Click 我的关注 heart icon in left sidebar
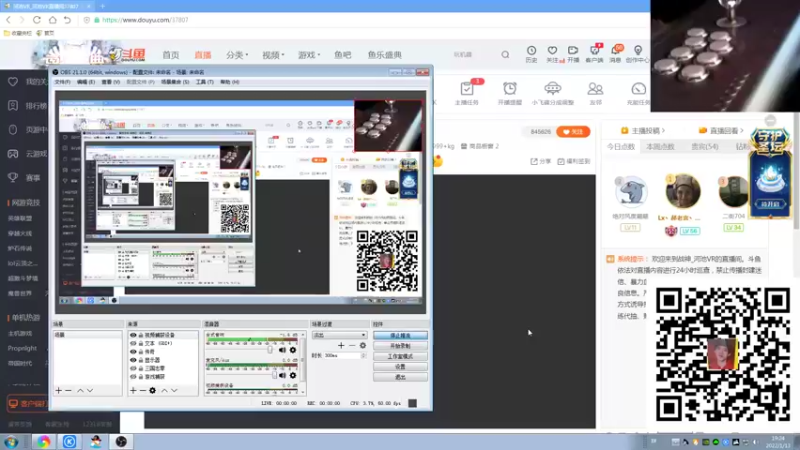The width and height of the screenshot is (800, 450). [x=13, y=82]
